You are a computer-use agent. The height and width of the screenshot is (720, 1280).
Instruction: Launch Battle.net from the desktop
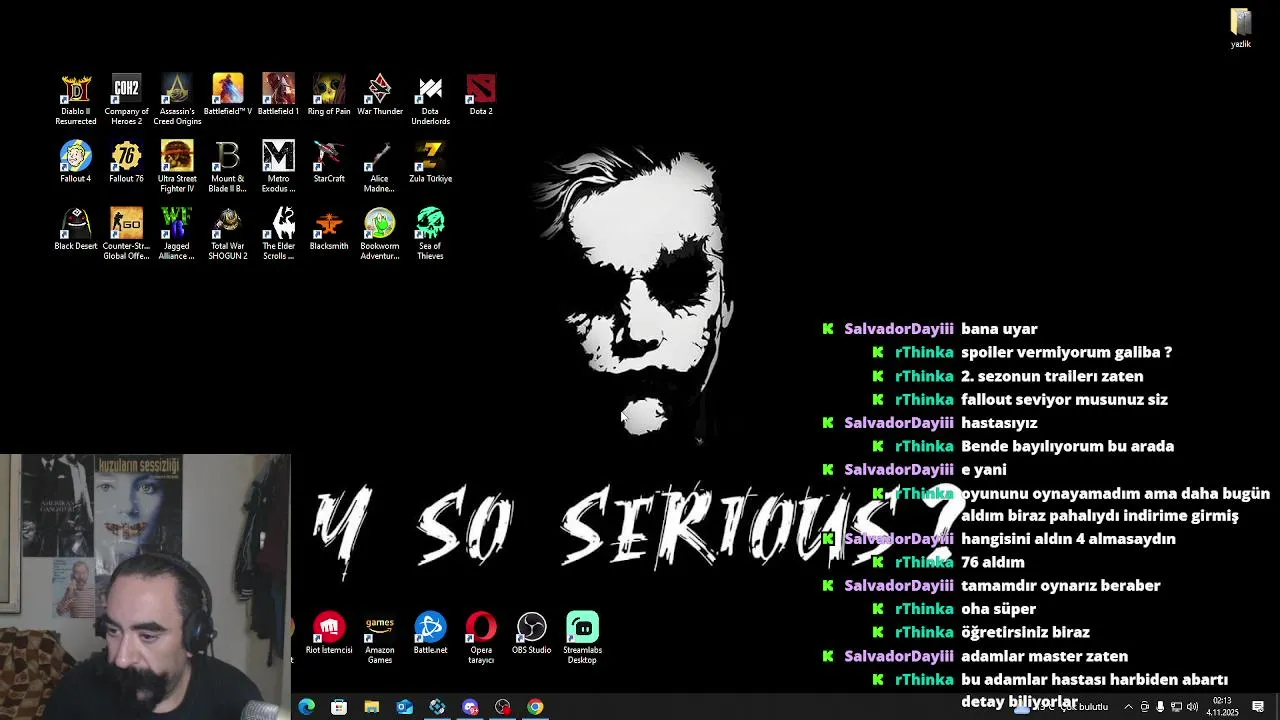(x=430, y=633)
